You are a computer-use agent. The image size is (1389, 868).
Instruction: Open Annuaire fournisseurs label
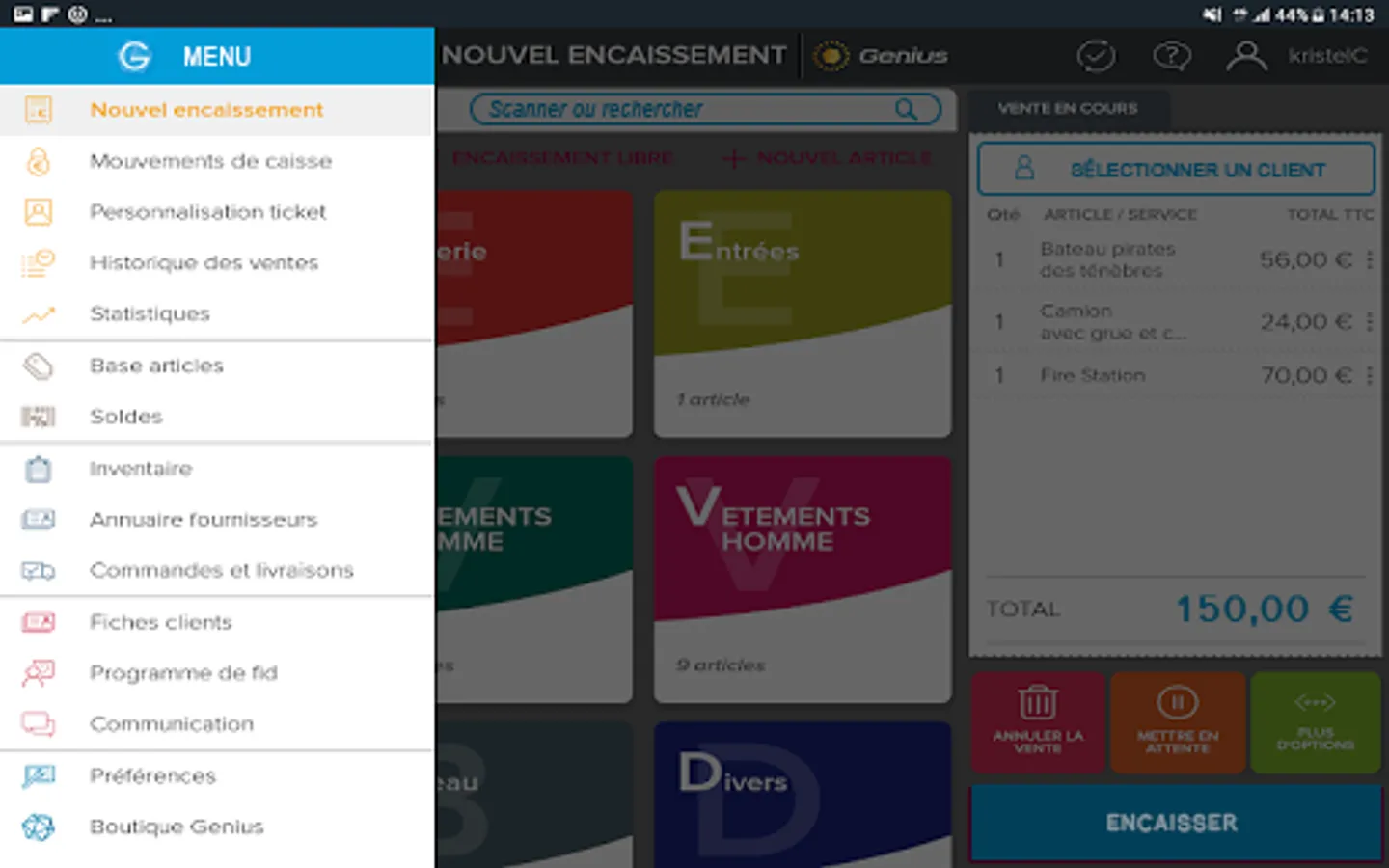[204, 520]
